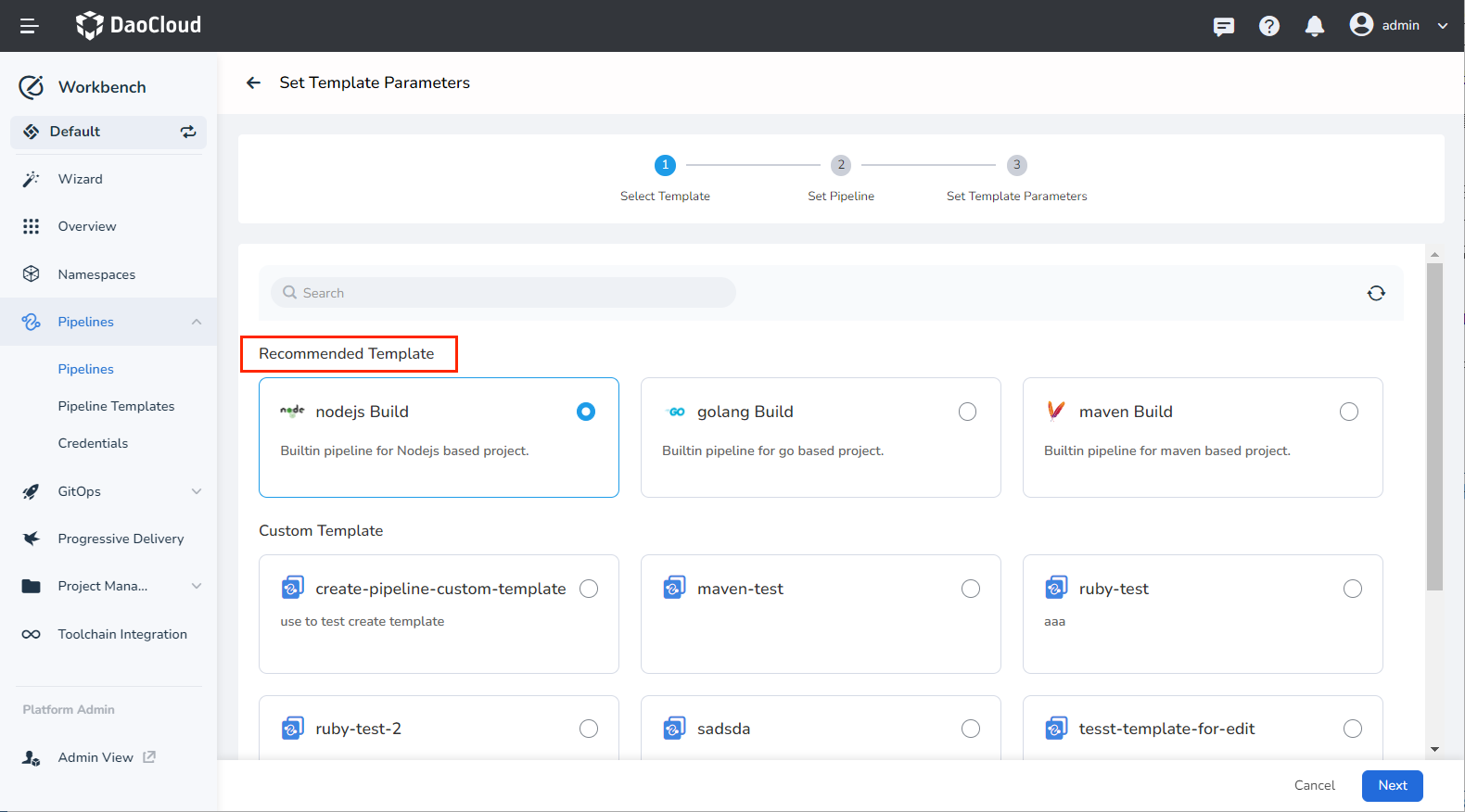The height and width of the screenshot is (812, 1465).
Task: Select the golang Build radio button
Action: pyautogui.click(x=967, y=412)
